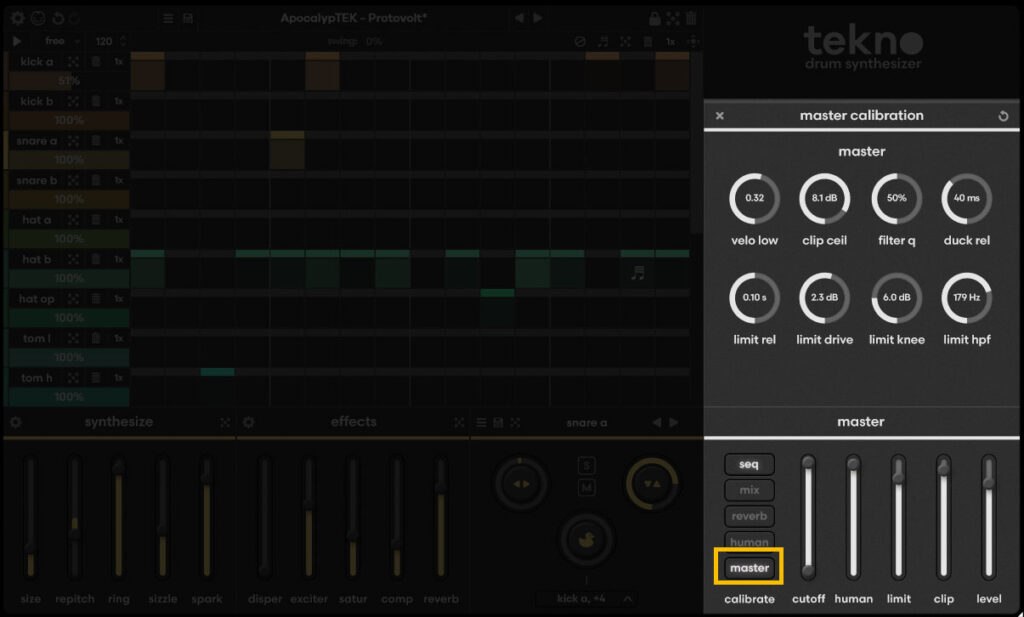This screenshot has height=617, width=1024.
Task: Click the mix calibrate button
Action: click(x=749, y=490)
